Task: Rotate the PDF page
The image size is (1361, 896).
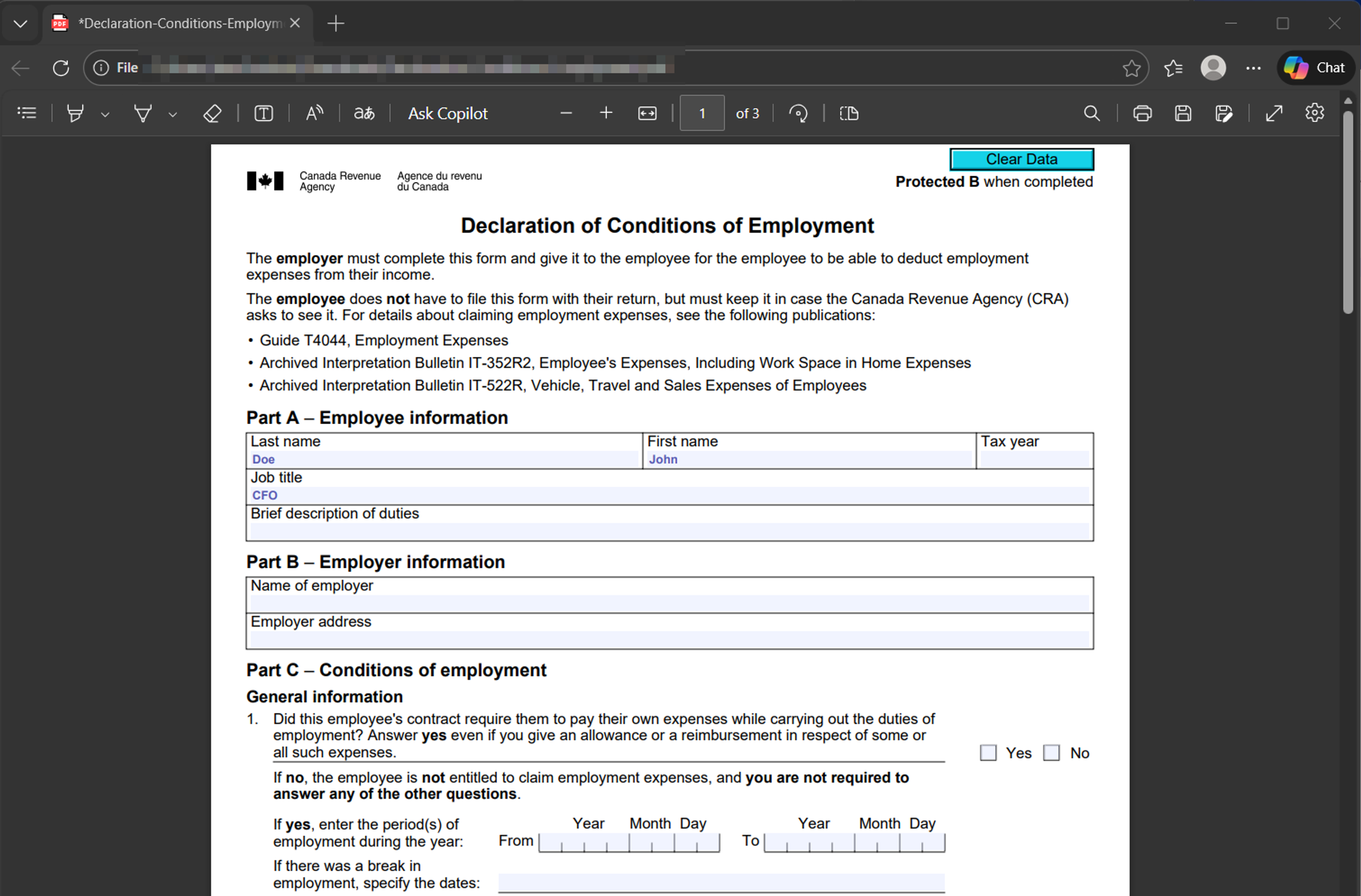Action: (x=798, y=113)
